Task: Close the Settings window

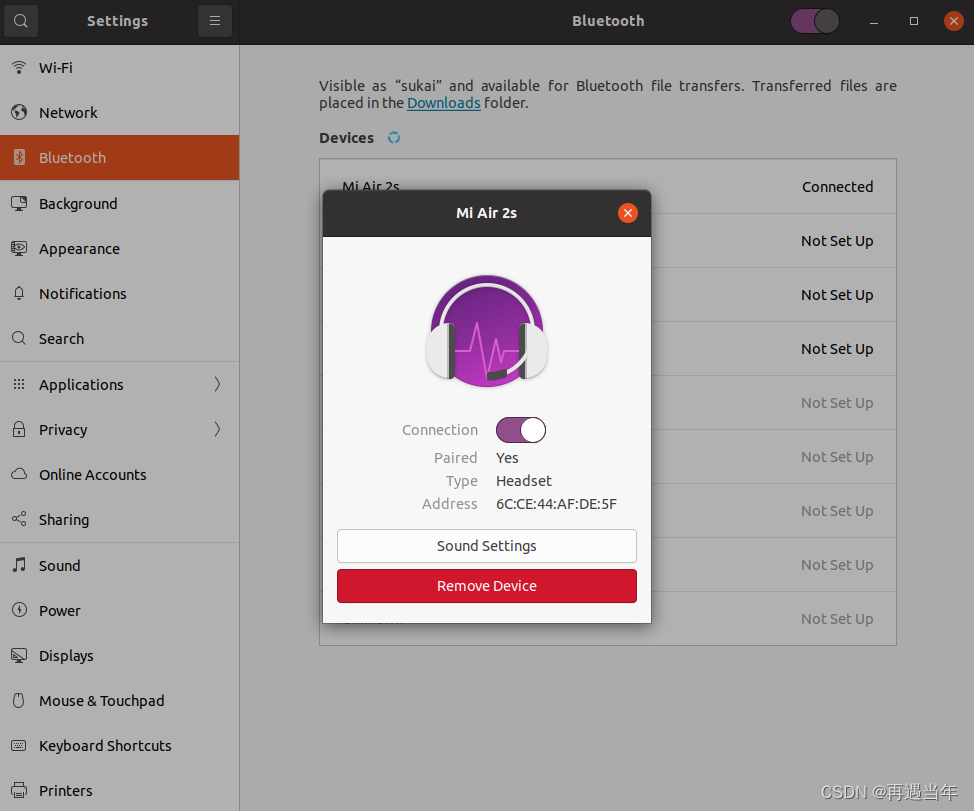Action: coord(954,21)
